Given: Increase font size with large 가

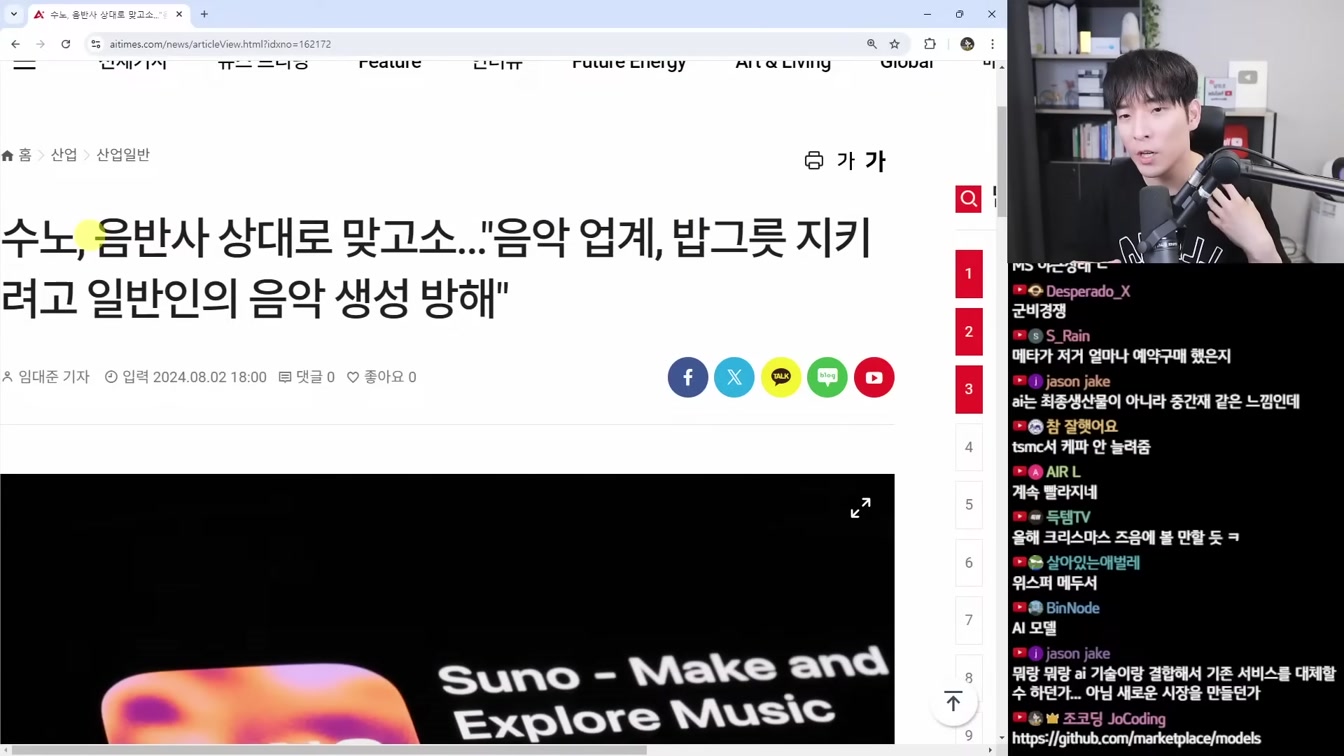Looking at the screenshot, I should pos(875,161).
